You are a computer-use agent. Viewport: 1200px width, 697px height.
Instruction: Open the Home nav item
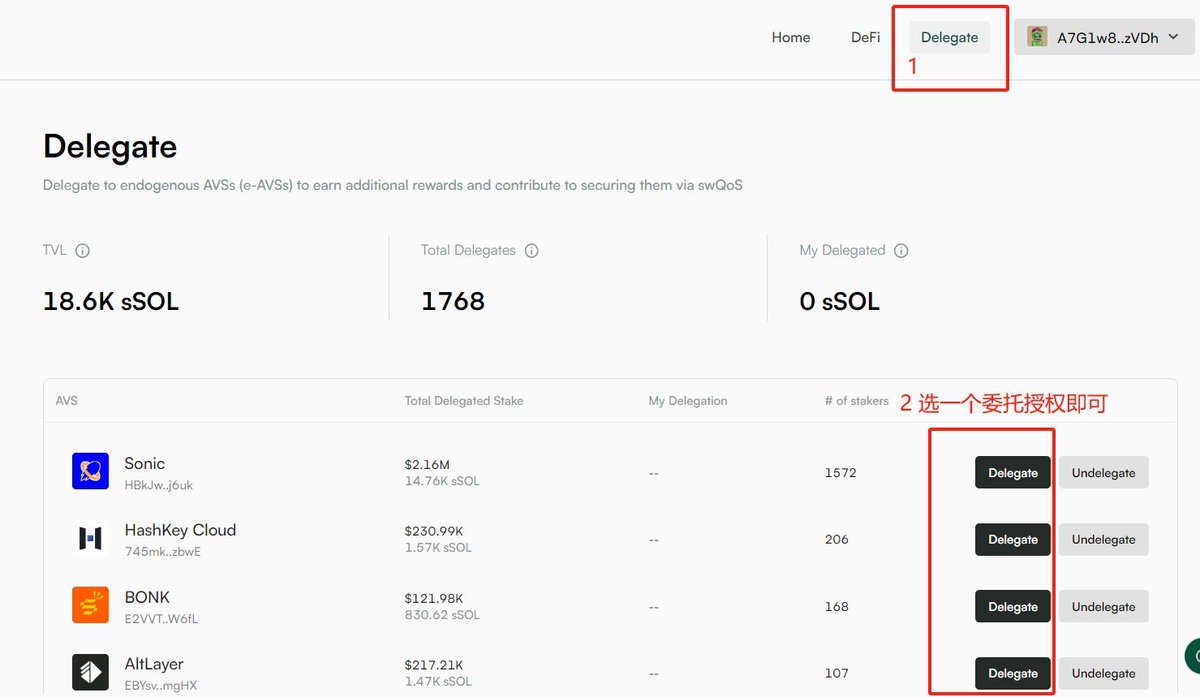790,37
